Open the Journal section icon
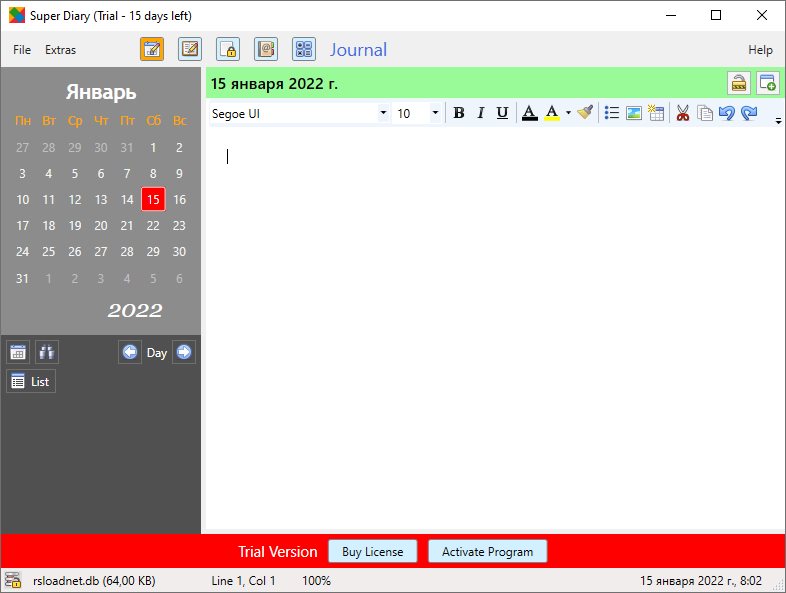Viewport: 786px width, 593px height. click(x=152, y=49)
